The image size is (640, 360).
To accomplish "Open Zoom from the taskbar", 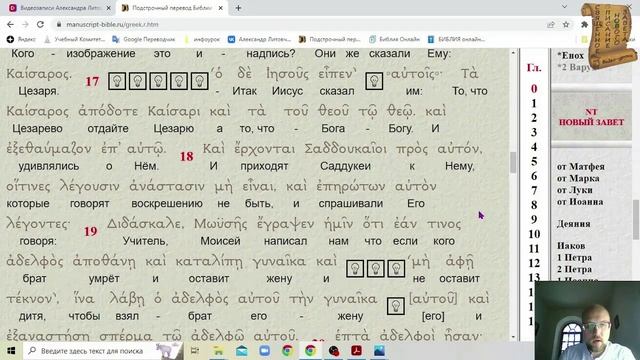I will click(264, 351).
